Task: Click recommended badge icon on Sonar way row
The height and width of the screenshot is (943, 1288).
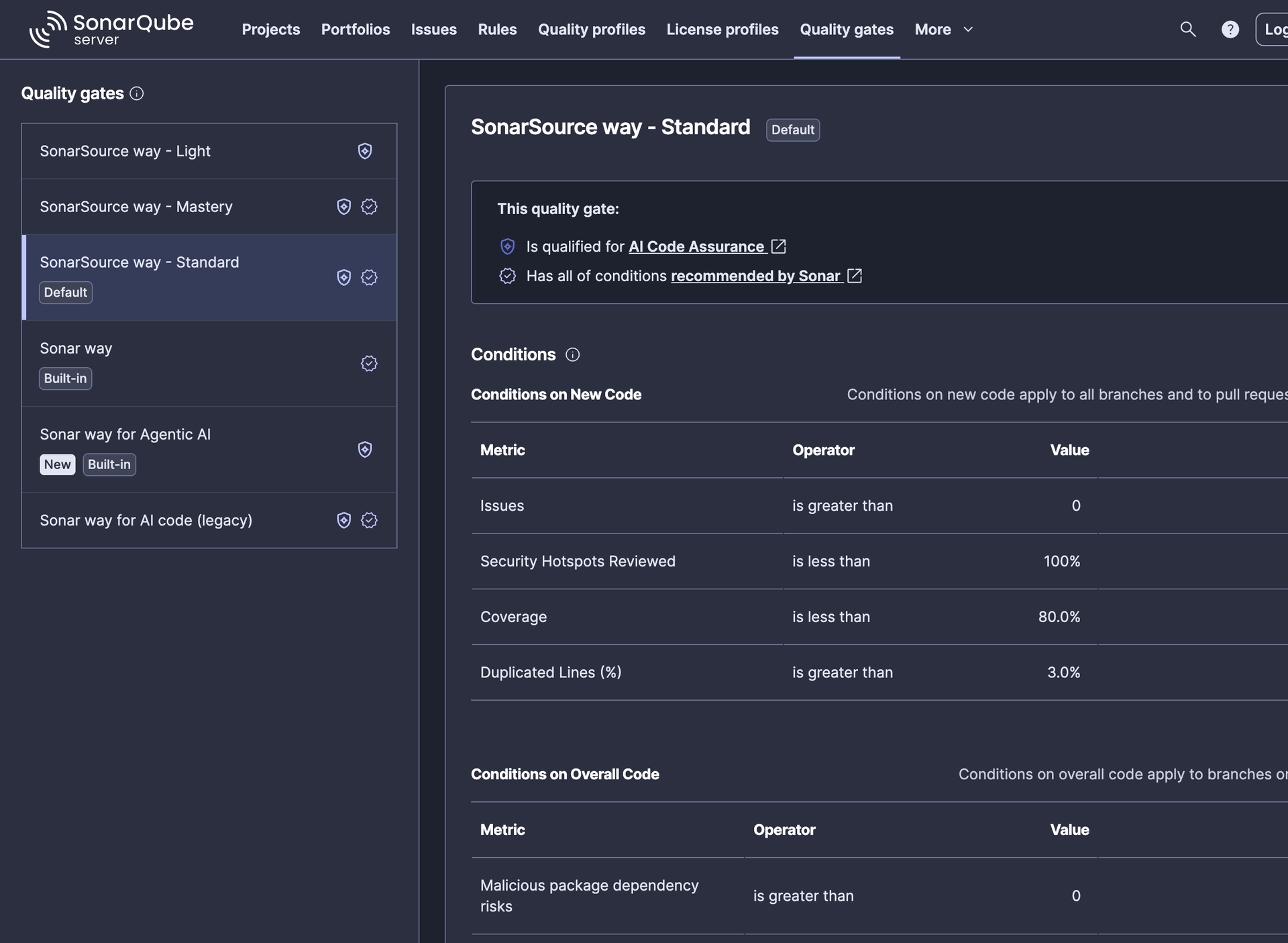Action: [x=369, y=363]
